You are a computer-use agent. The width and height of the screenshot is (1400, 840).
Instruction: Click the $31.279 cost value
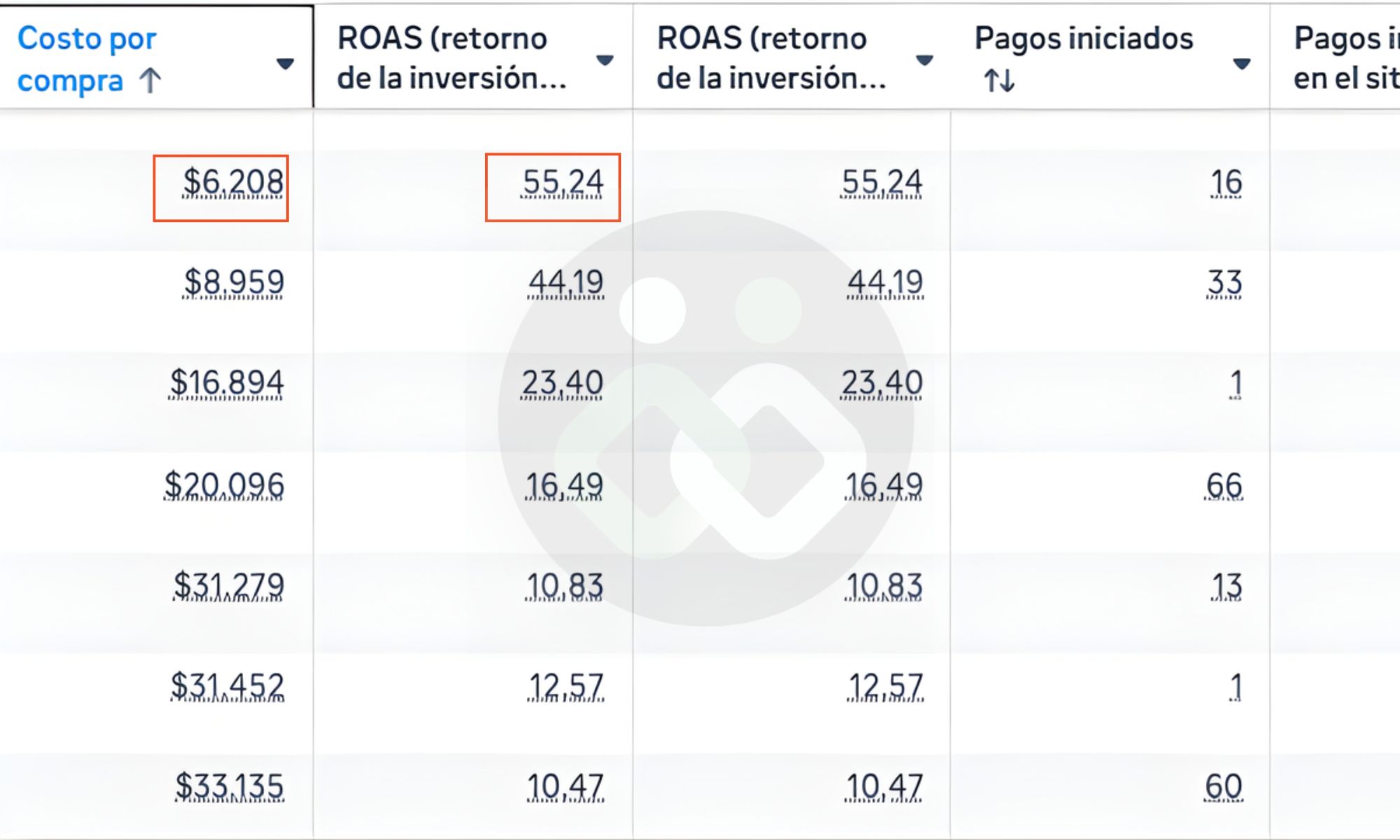[229, 586]
